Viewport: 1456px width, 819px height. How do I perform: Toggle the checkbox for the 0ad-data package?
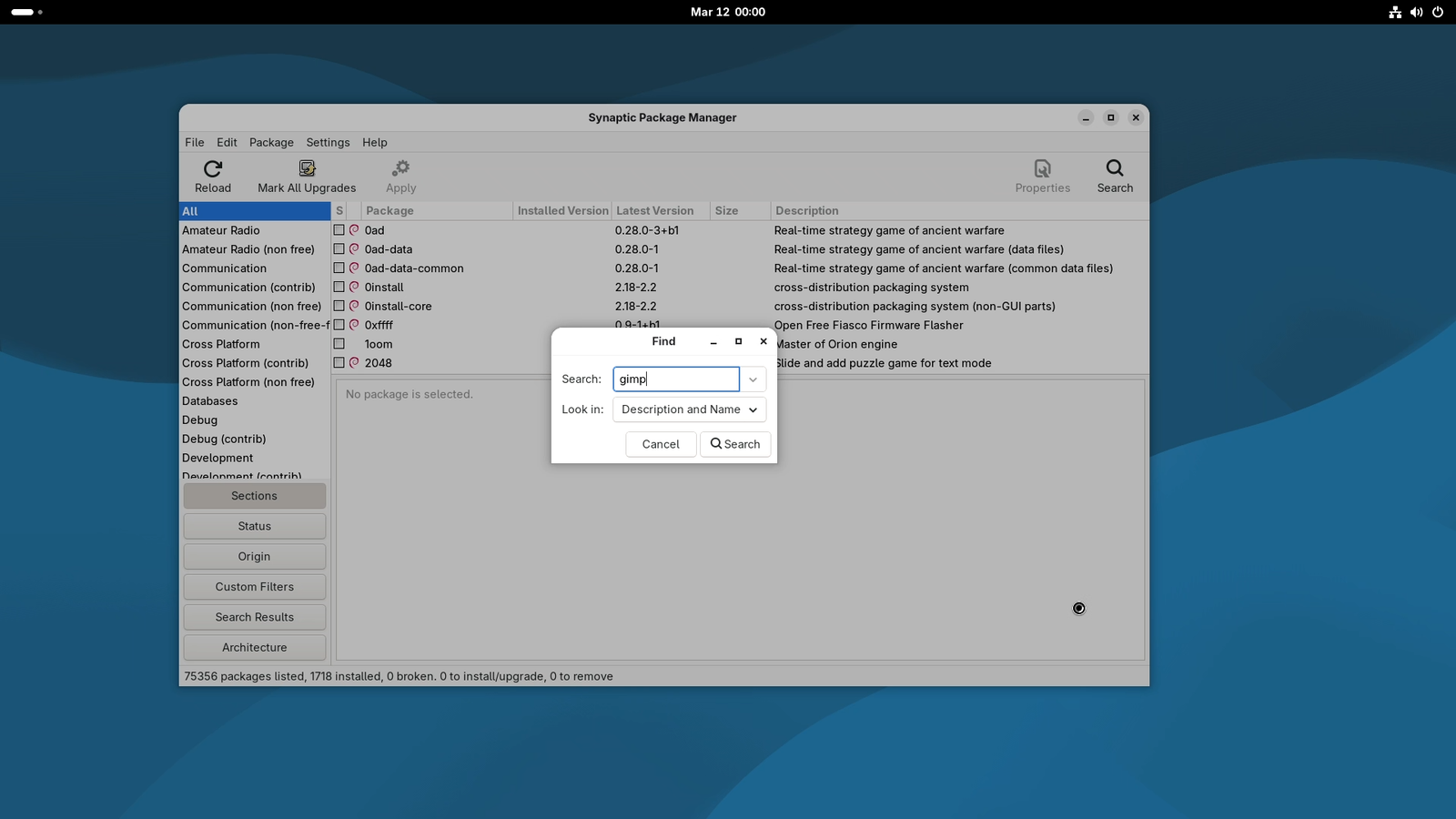[x=339, y=249]
